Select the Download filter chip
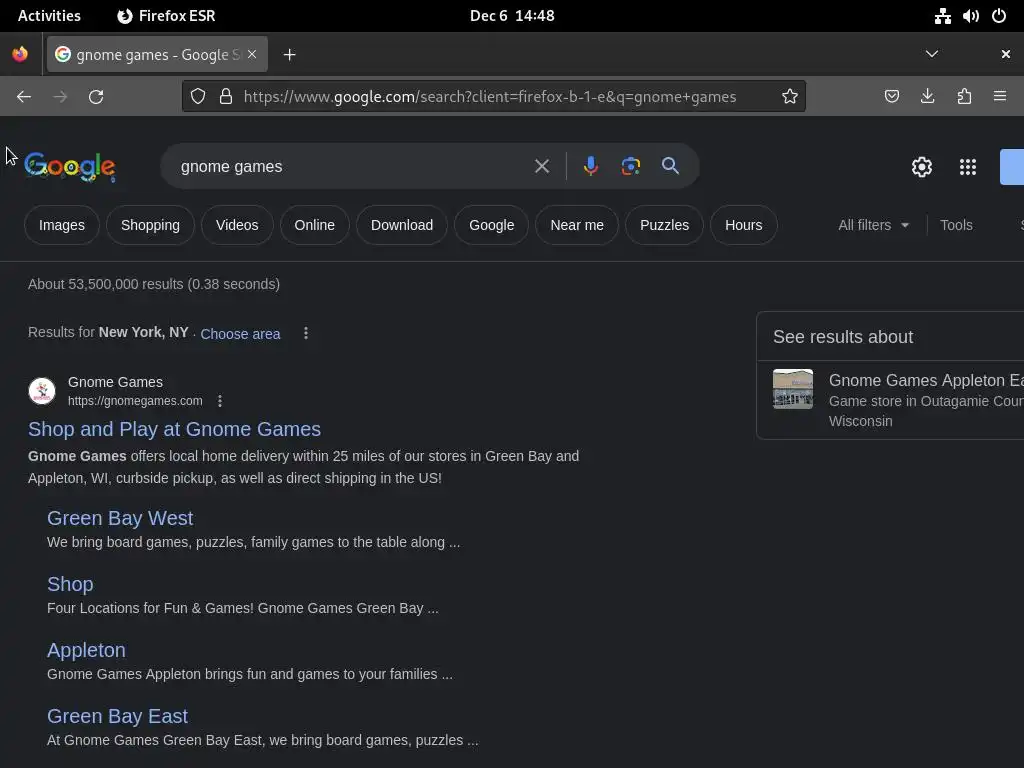 (x=402, y=225)
